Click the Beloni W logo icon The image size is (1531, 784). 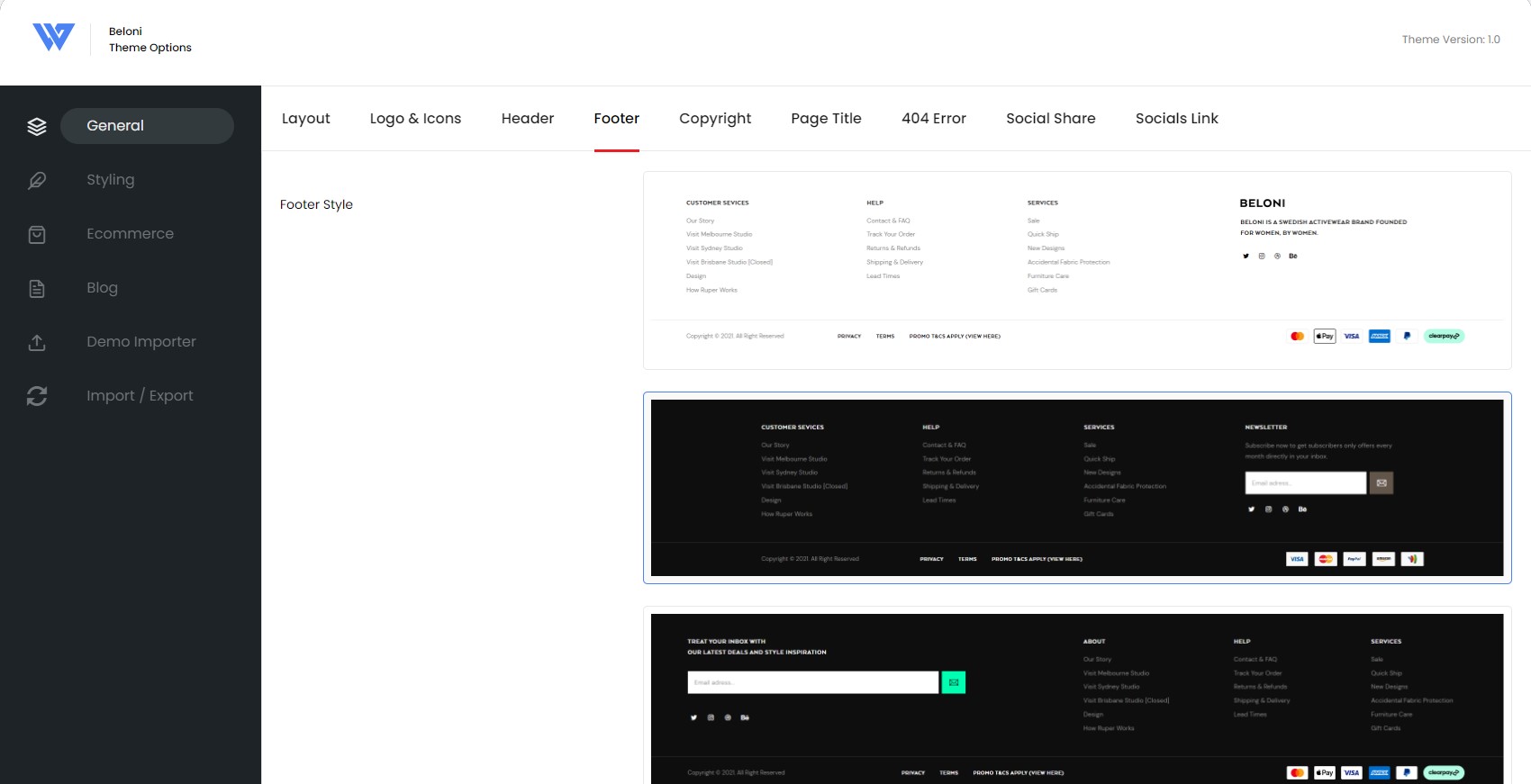tap(53, 37)
